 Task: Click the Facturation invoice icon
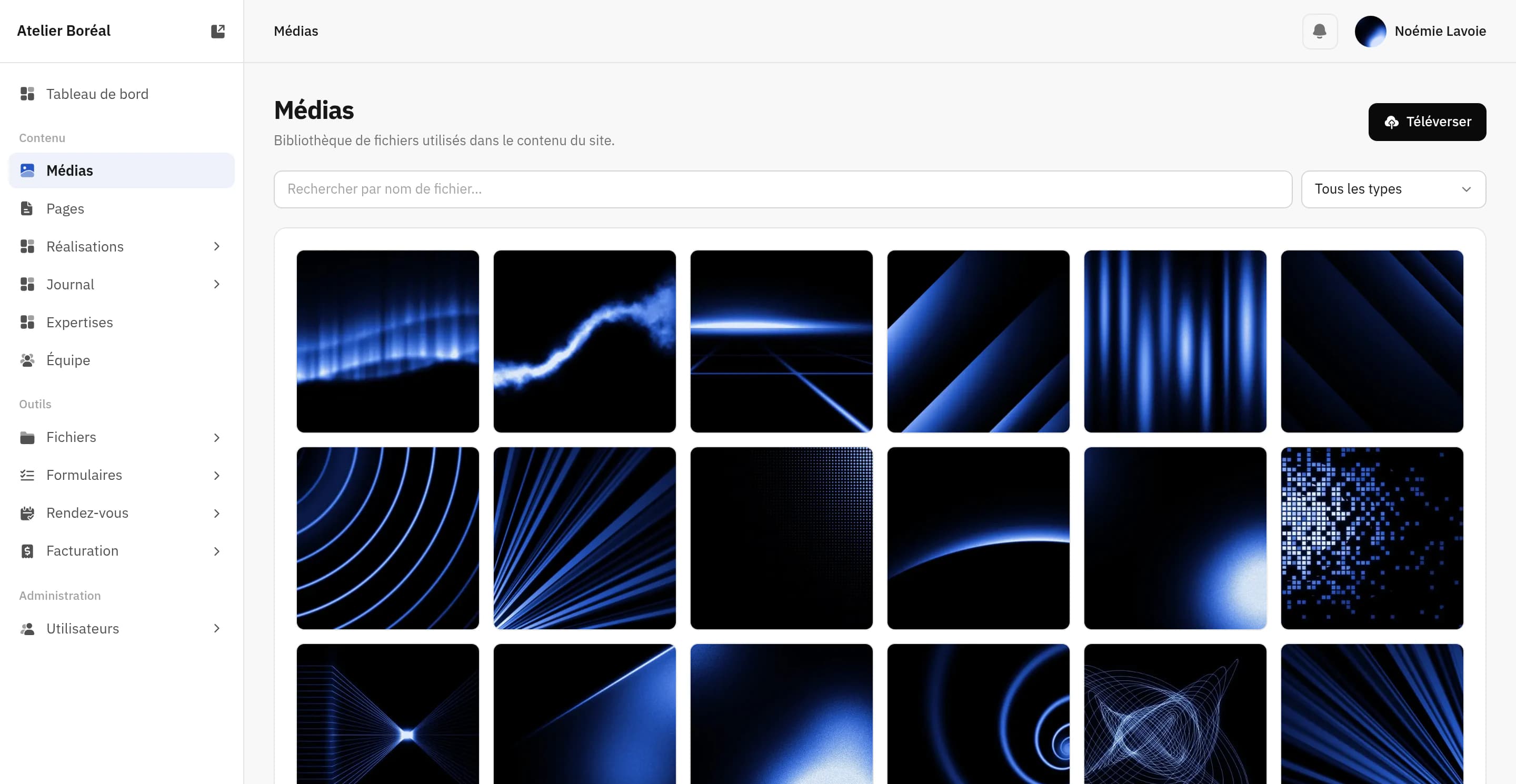27,551
